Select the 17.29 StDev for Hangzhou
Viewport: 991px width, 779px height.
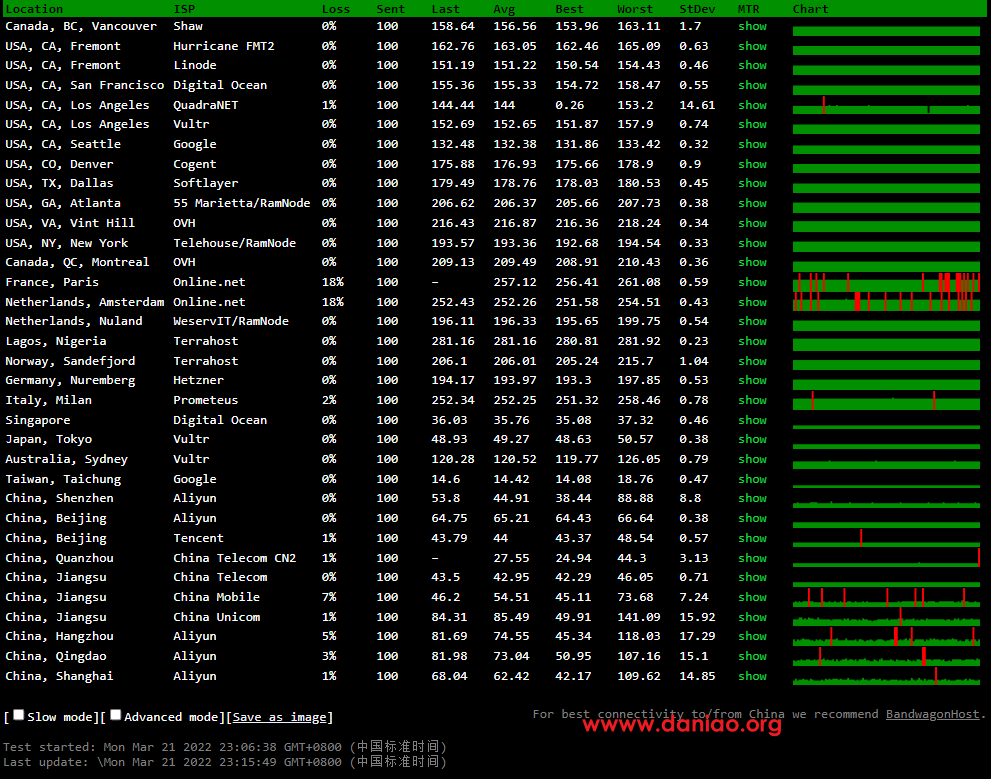tap(697, 636)
